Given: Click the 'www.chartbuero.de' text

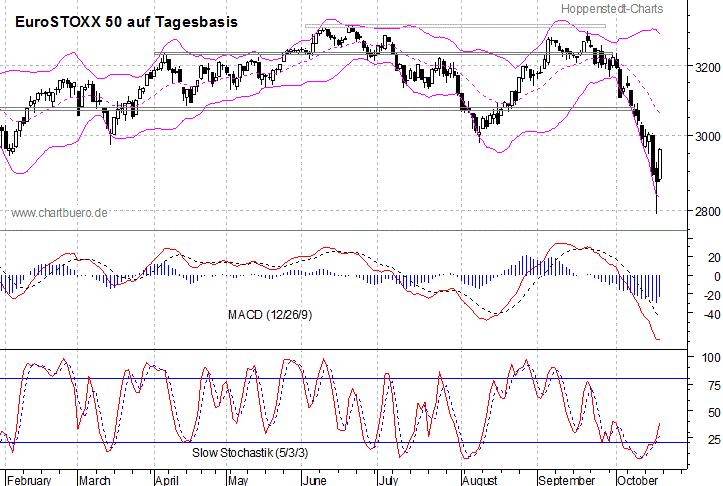Looking at the screenshot, I should click(59, 213).
